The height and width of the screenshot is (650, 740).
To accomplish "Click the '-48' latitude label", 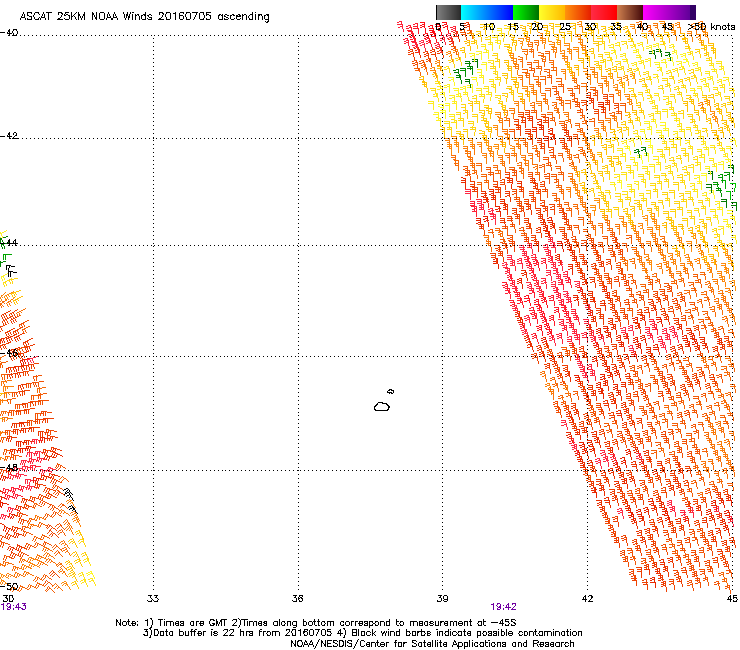I will [9, 468].
